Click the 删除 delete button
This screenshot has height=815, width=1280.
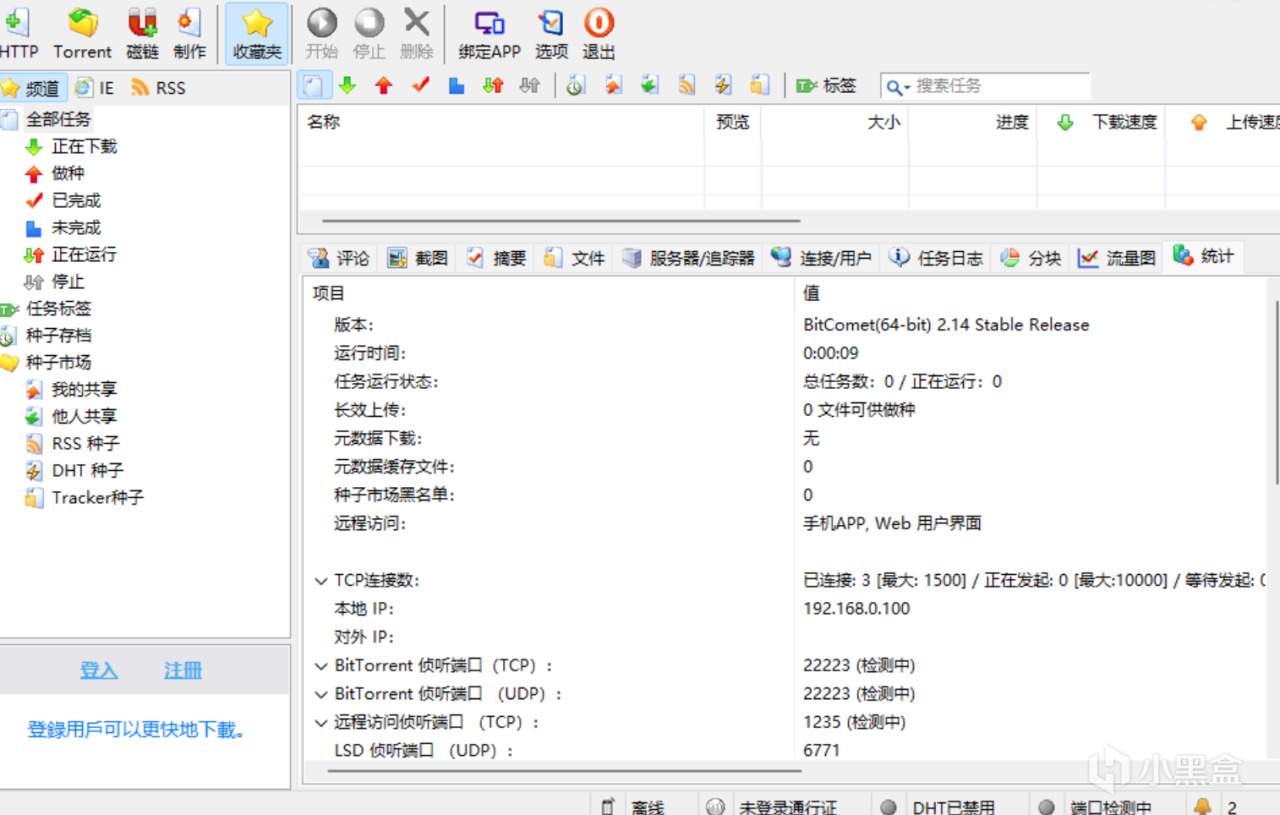point(416,34)
